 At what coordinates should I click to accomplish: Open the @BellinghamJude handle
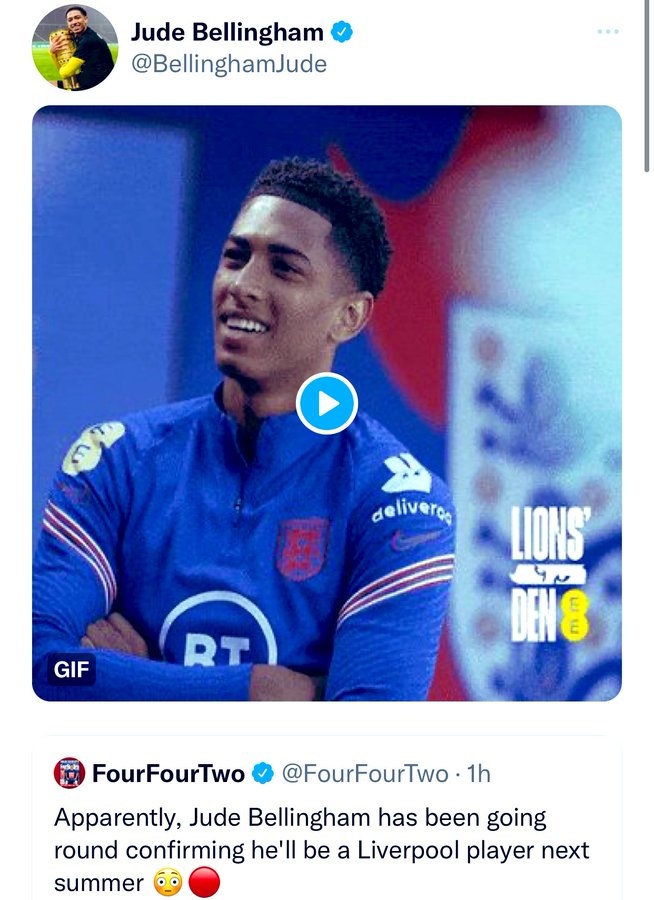tap(228, 64)
